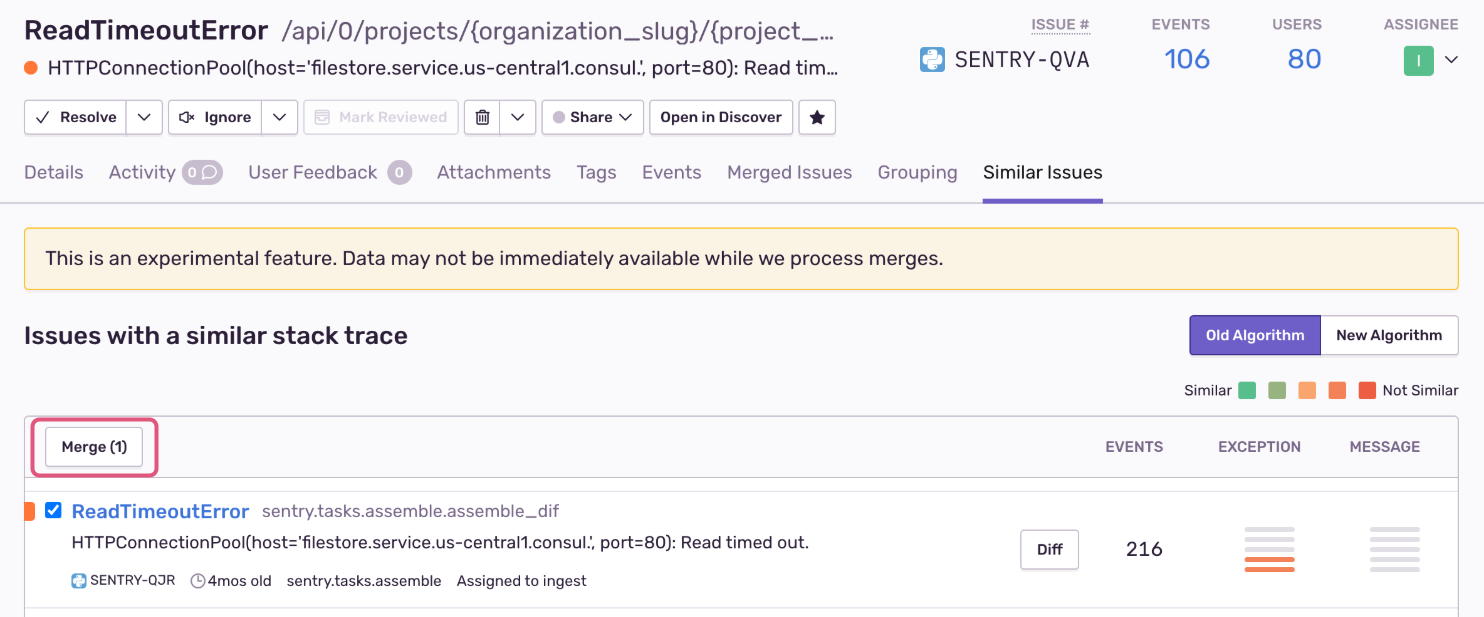The image size is (1484, 617).
Task: View the Diff for the ReadTimeoutError issue
Action: (x=1049, y=549)
